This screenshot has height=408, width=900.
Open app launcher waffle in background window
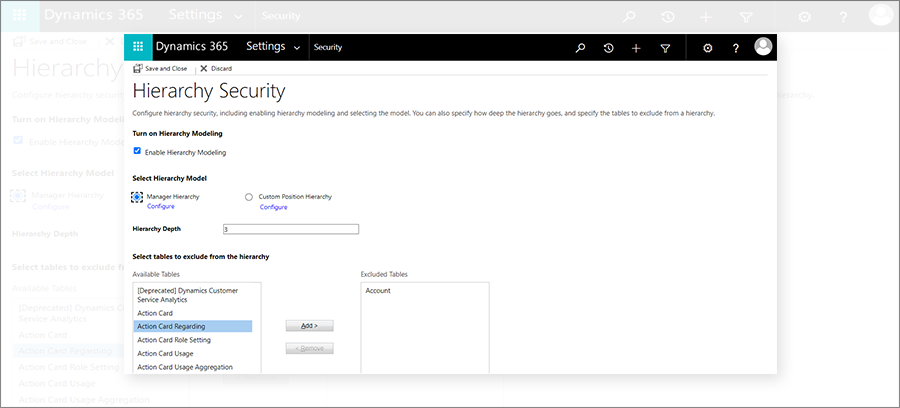[20, 16]
